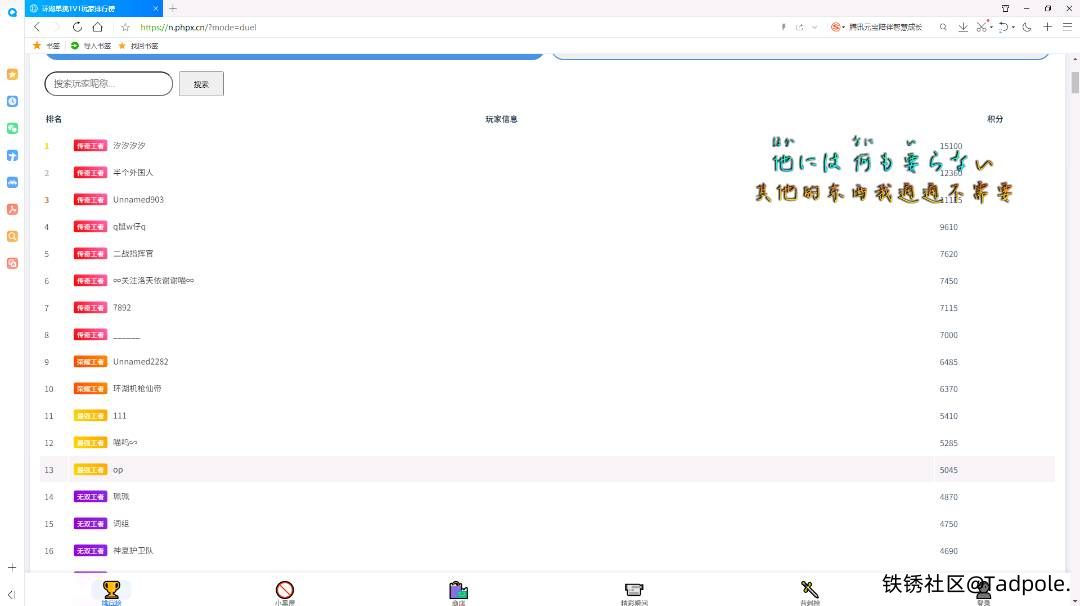Viewport: 1080px width, 606px height.
Task: Open the browser downloads icon
Action: pyautogui.click(x=963, y=27)
